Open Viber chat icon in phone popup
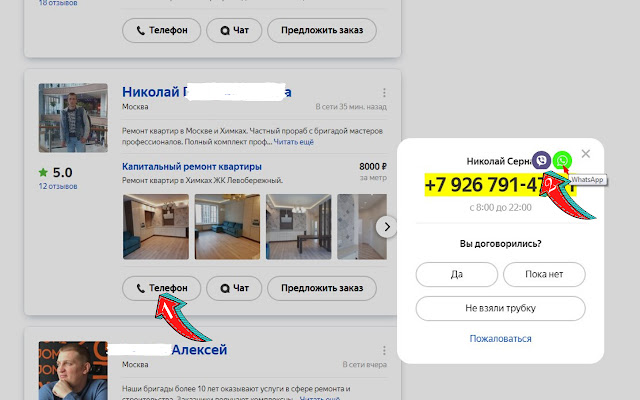The width and height of the screenshot is (640, 400). (x=541, y=160)
